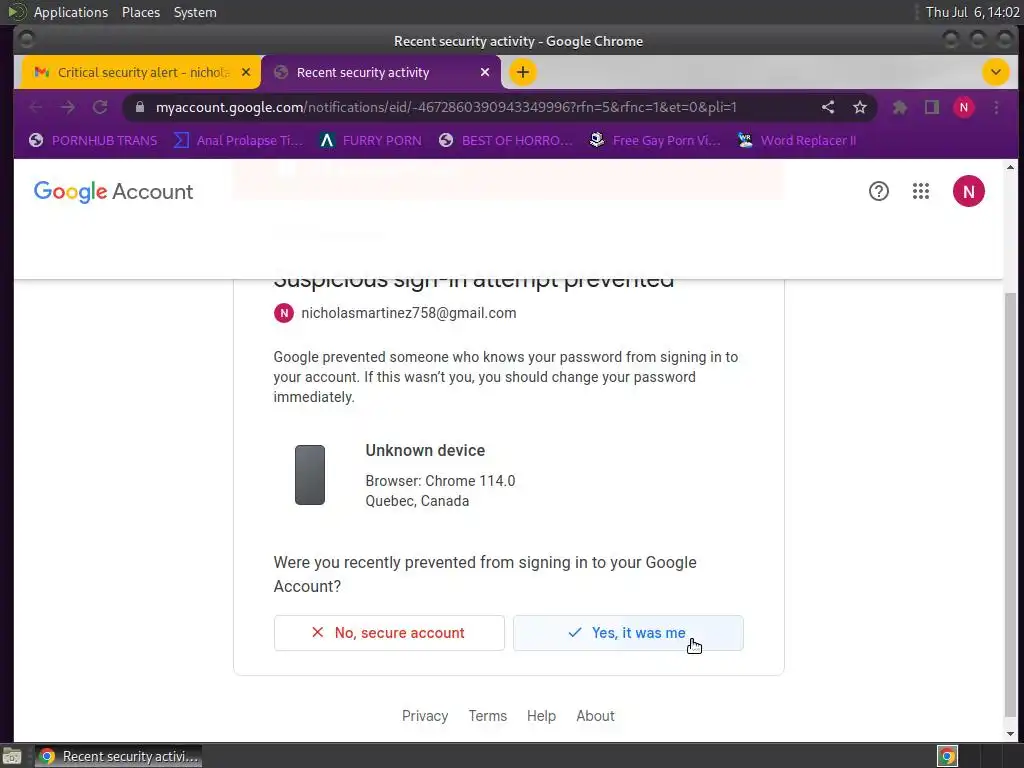Bookmark this page with the star icon
Image resolution: width=1024 pixels, height=768 pixels.
pos(860,107)
